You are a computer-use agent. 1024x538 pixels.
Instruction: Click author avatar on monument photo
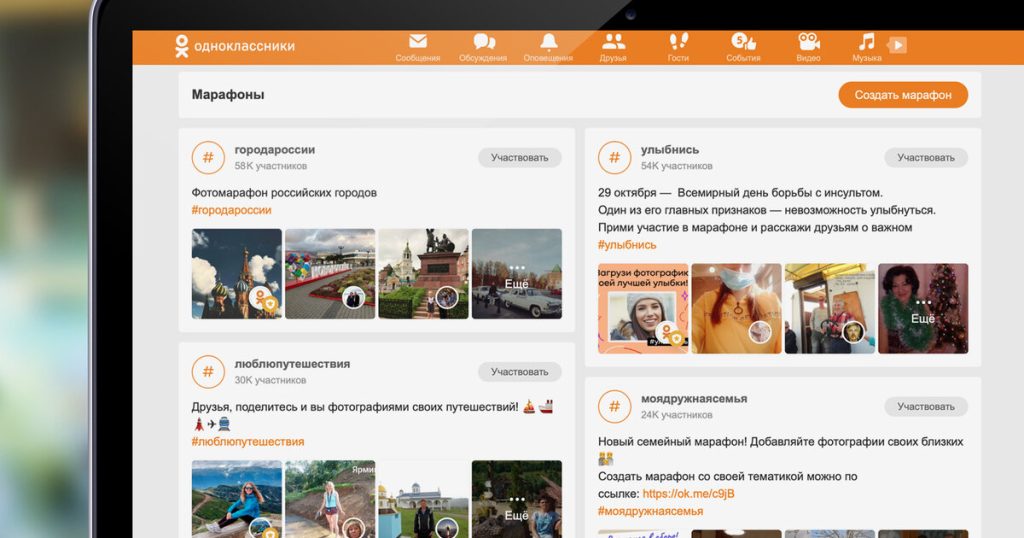click(x=447, y=298)
